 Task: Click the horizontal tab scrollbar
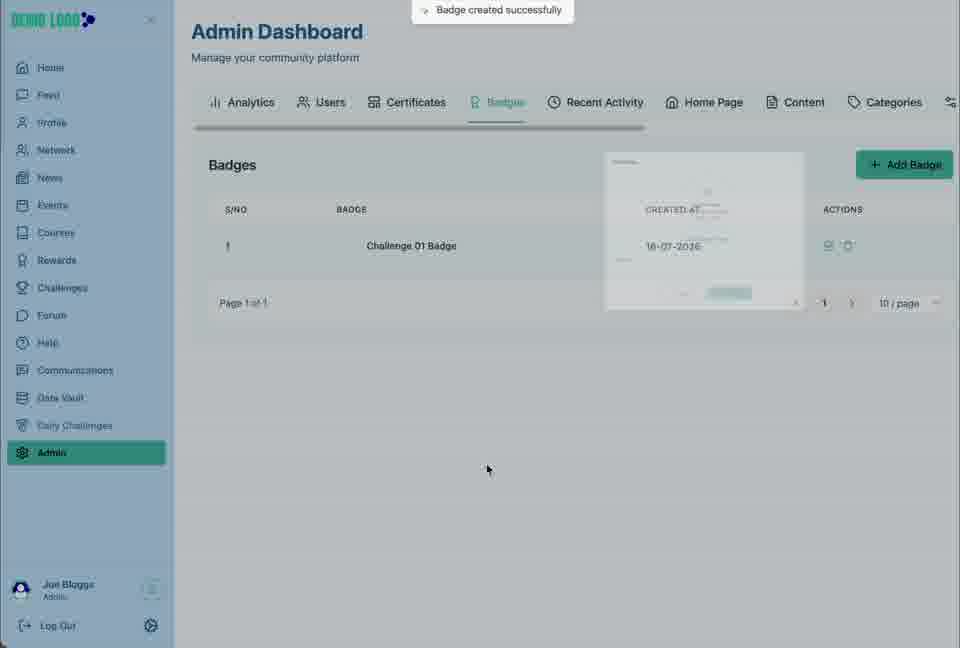[x=419, y=128]
